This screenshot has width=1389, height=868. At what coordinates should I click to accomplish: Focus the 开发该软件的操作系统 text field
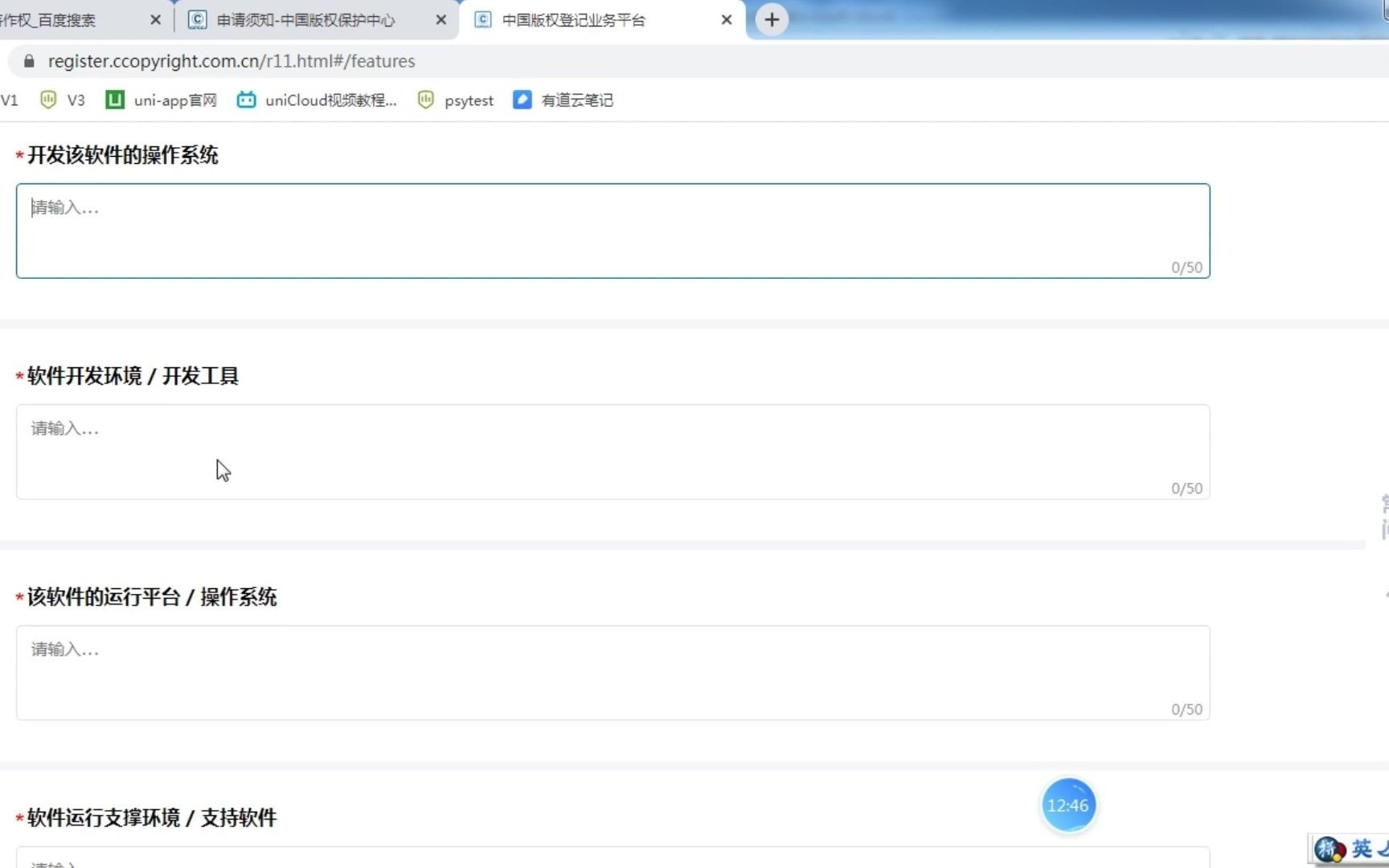coord(613,231)
